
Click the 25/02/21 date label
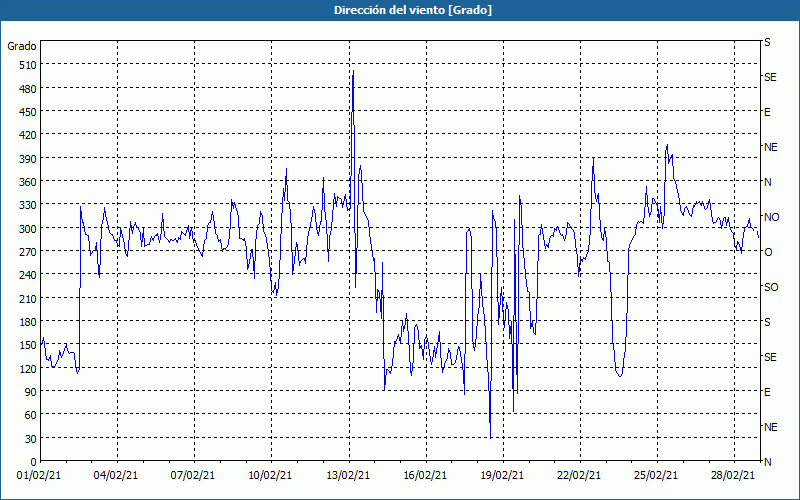click(656, 476)
